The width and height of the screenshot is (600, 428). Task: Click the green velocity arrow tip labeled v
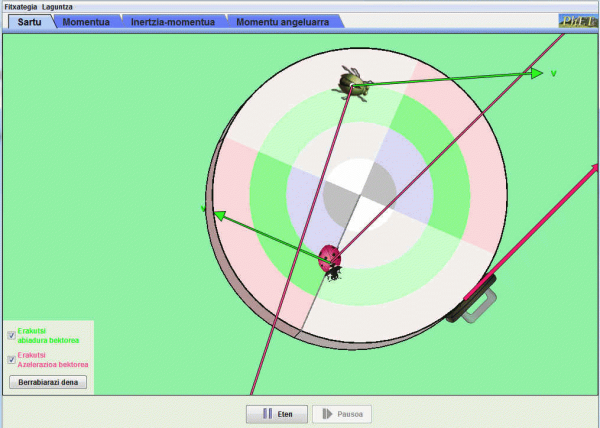pos(537,72)
